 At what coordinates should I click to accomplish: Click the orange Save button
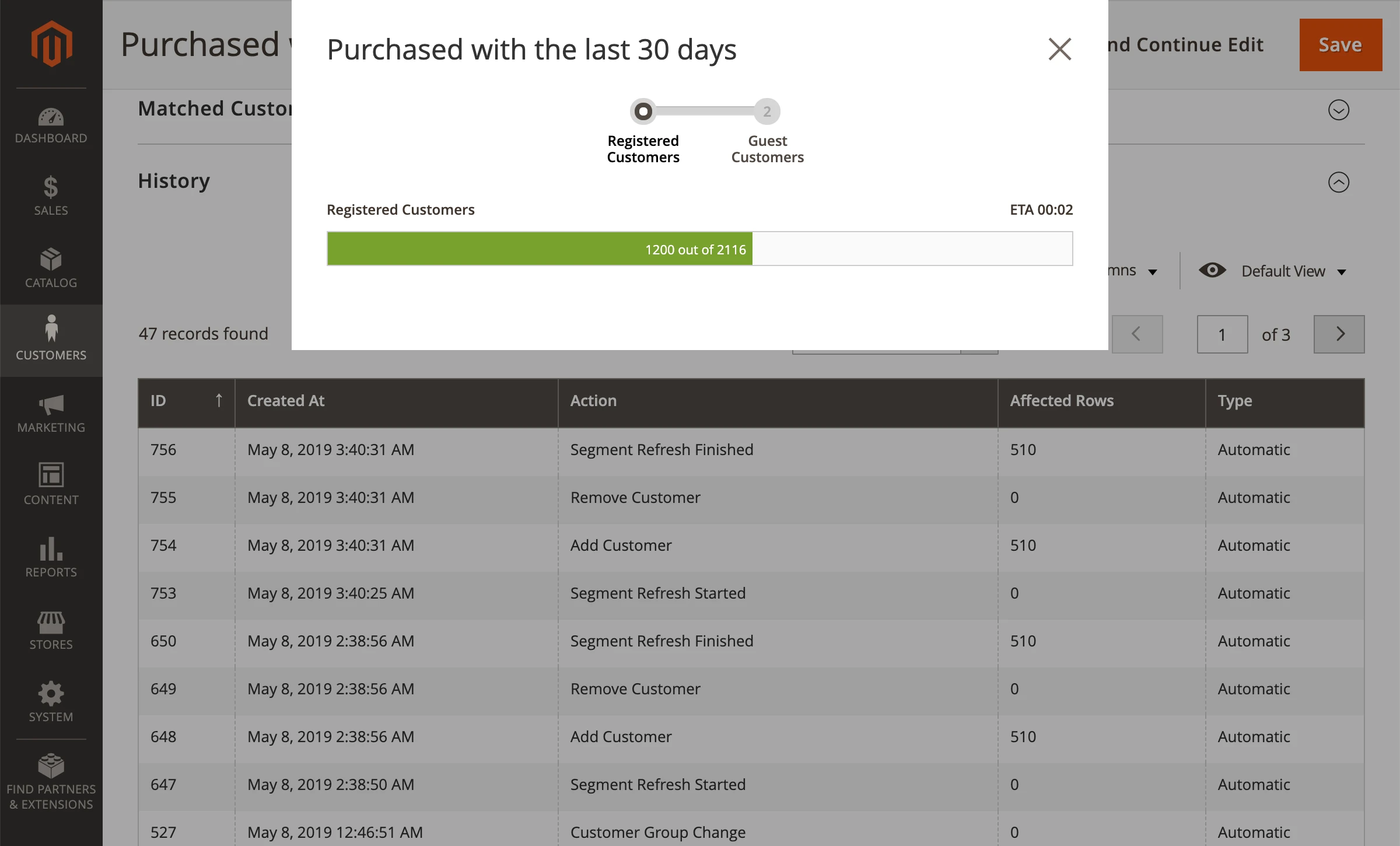tap(1340, 45)
